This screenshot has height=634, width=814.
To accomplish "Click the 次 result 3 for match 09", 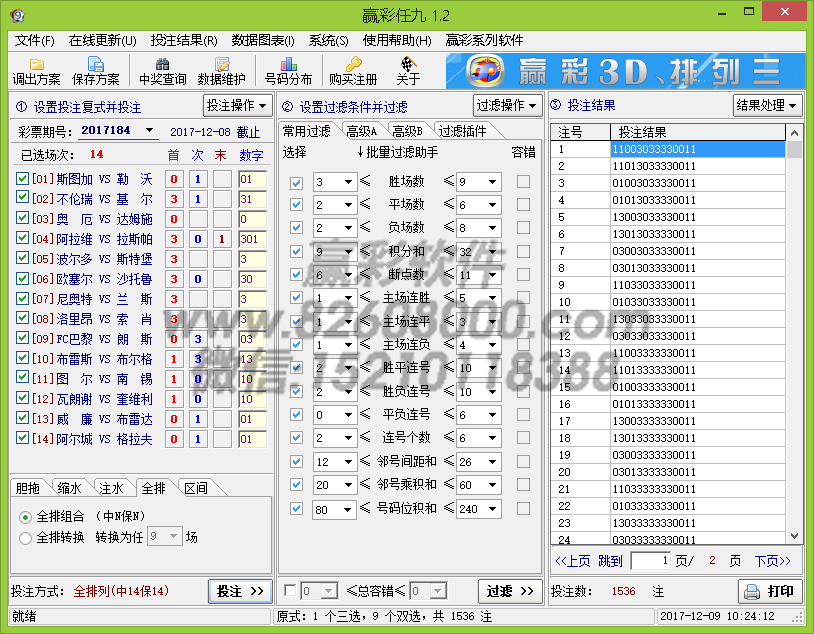I will (x=198, y=339).
